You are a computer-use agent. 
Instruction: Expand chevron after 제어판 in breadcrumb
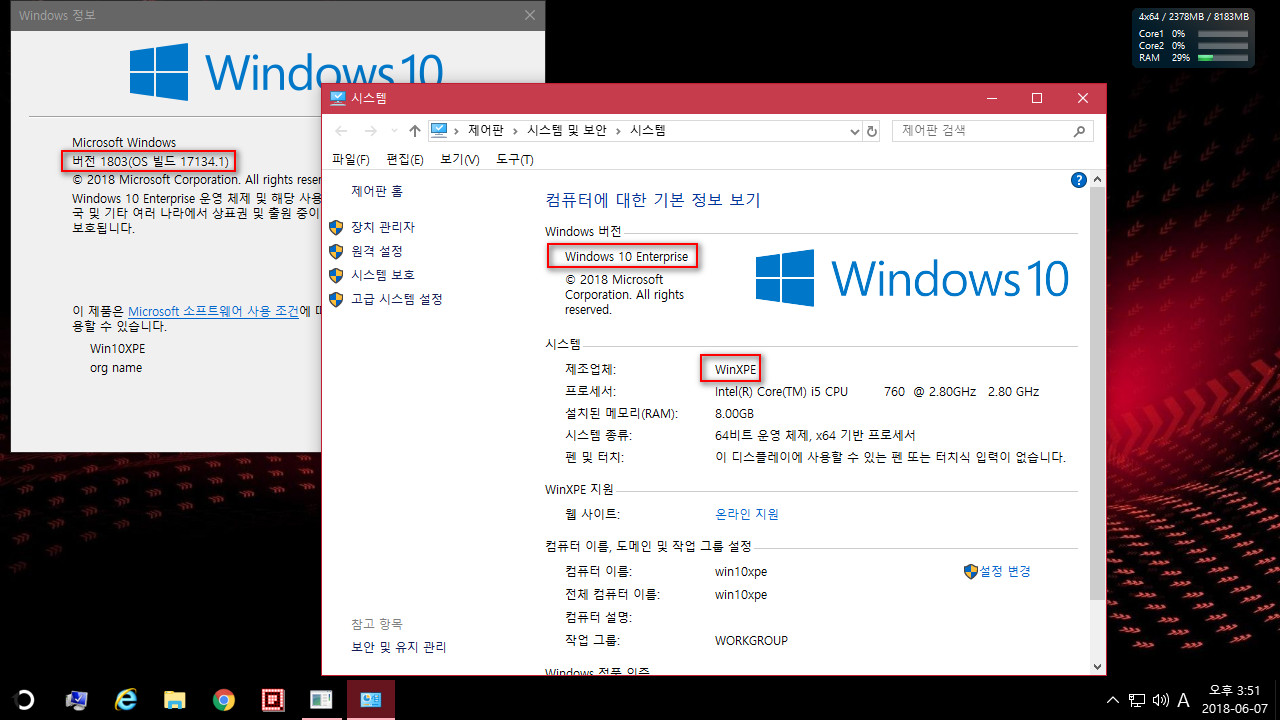coord(515,131)
